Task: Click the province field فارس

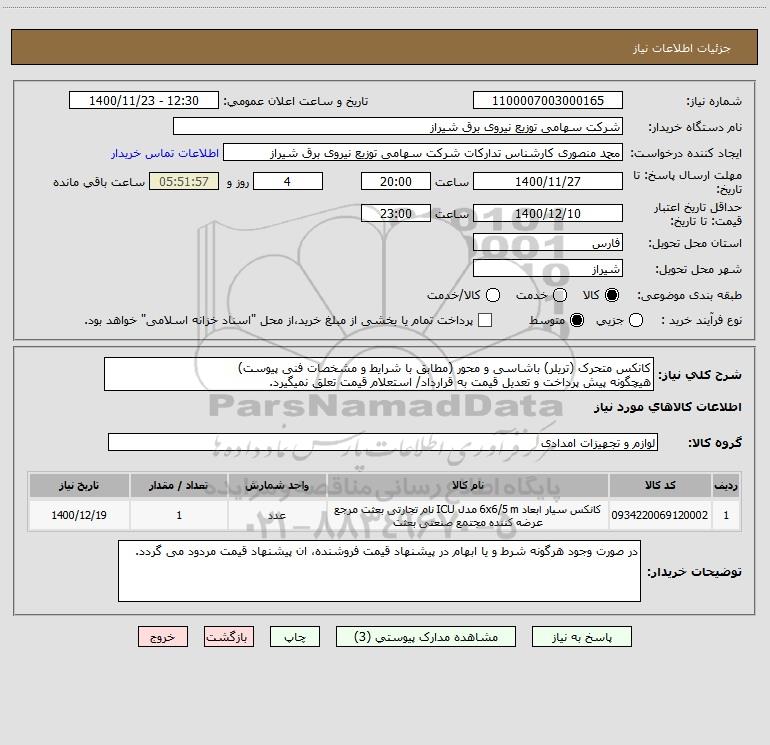Action: tap(548, 242)
